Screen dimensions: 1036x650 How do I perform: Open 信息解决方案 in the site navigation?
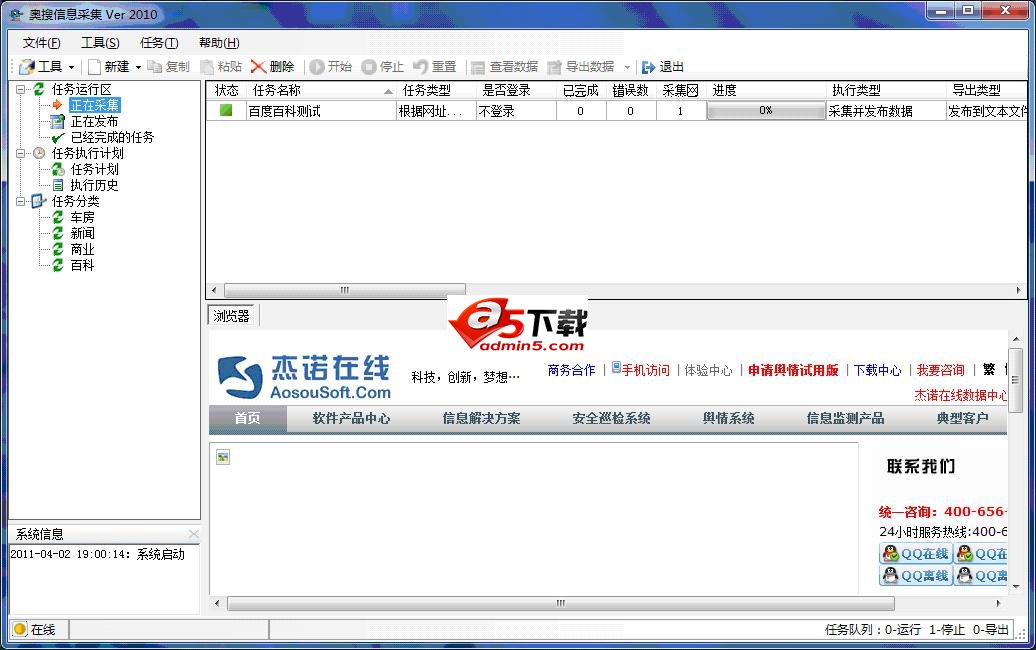tap(482, 419)
